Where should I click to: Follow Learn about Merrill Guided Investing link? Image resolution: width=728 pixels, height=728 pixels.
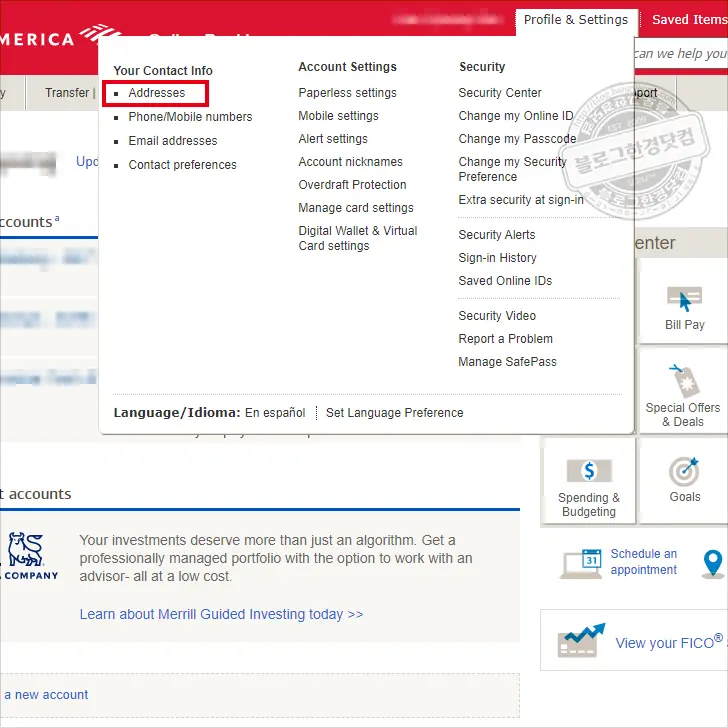[221, 614]
